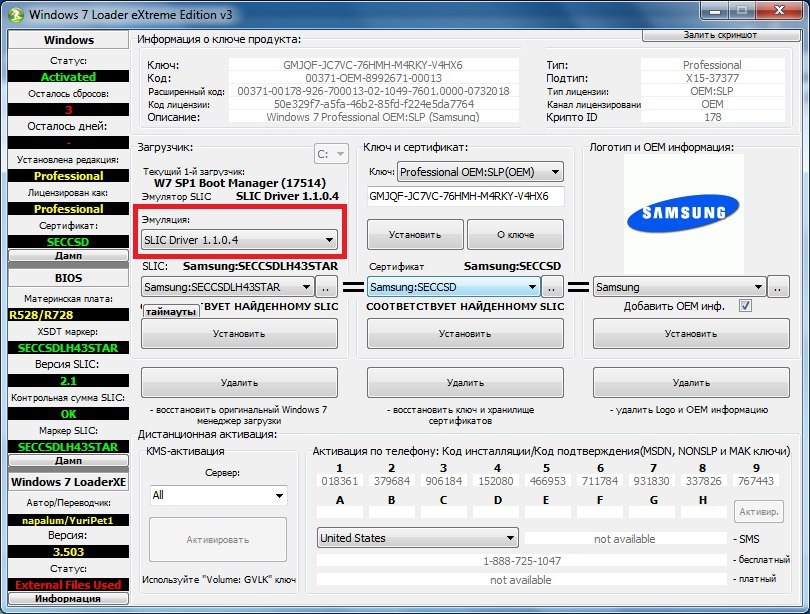
Task: Click 'Установить' in the Logo and OEM section
Action: click(x=691, y=334)
